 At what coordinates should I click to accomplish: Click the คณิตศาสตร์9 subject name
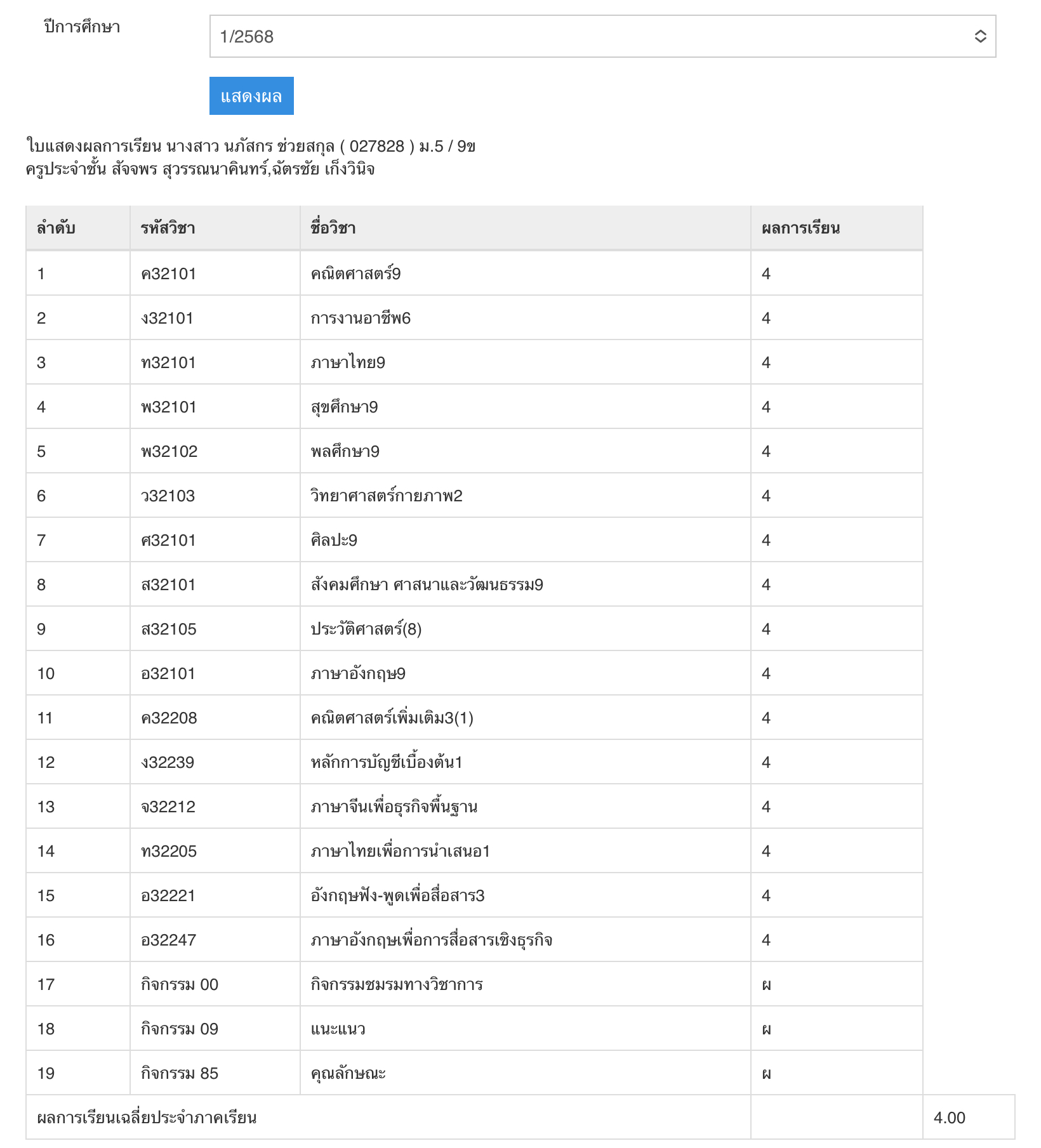[x=355, y=274]
